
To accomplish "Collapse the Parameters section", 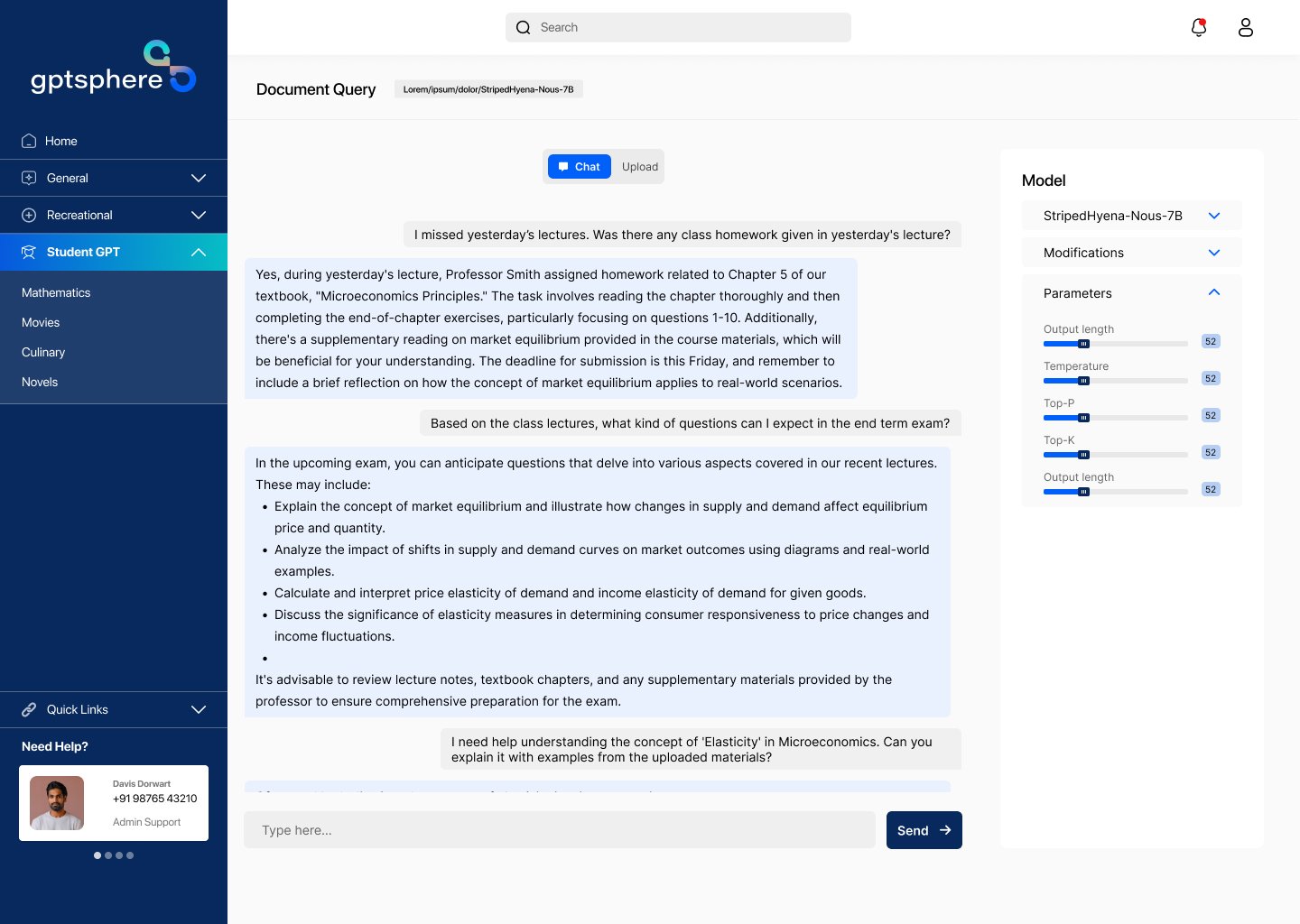I will coord(1213,292).
